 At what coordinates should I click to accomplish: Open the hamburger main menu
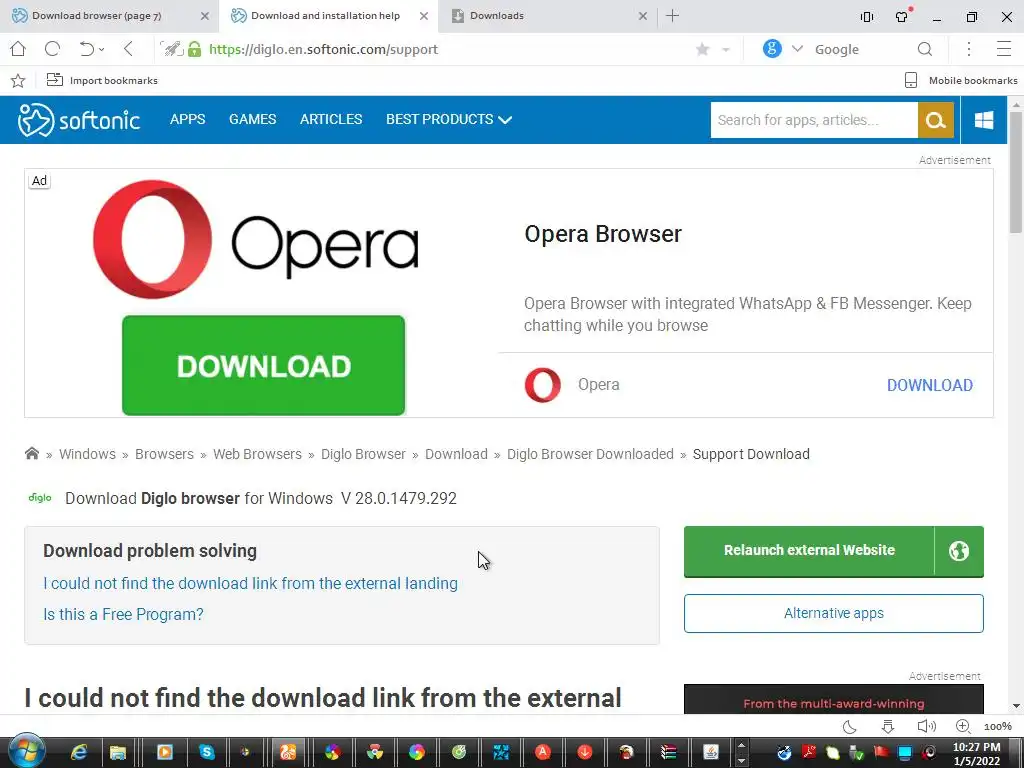1004,49
